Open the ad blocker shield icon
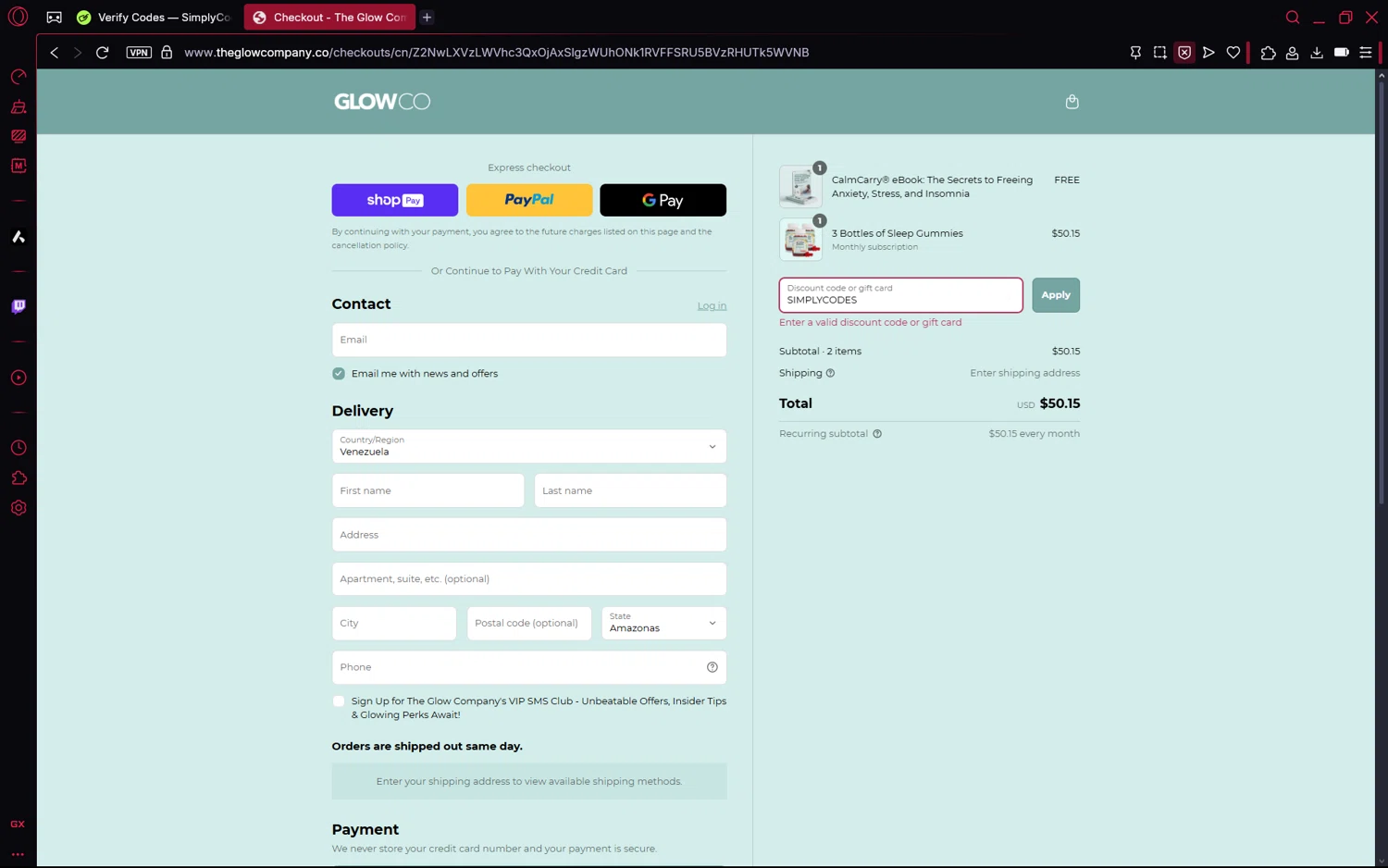 1184,53
